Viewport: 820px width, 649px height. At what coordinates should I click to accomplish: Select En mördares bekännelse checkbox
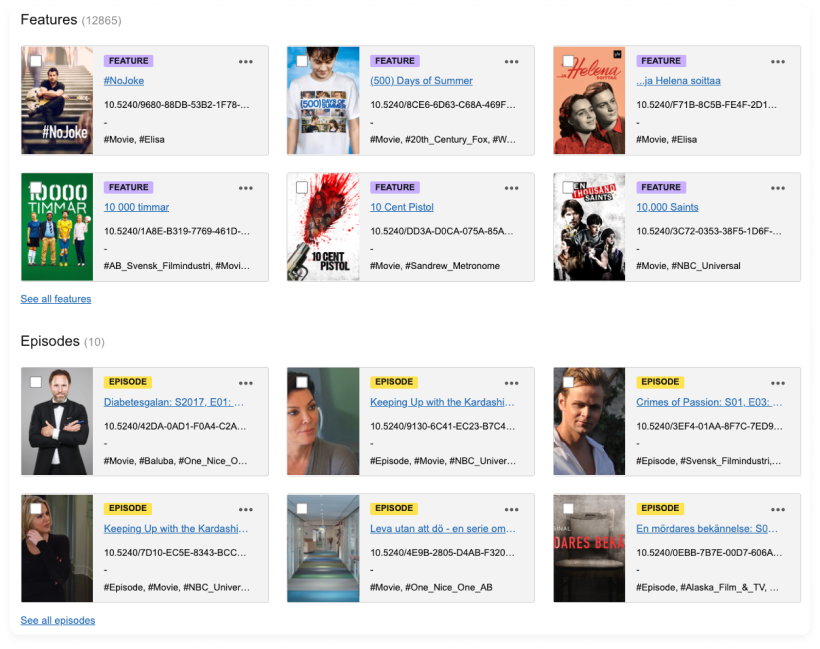(568, 508)
